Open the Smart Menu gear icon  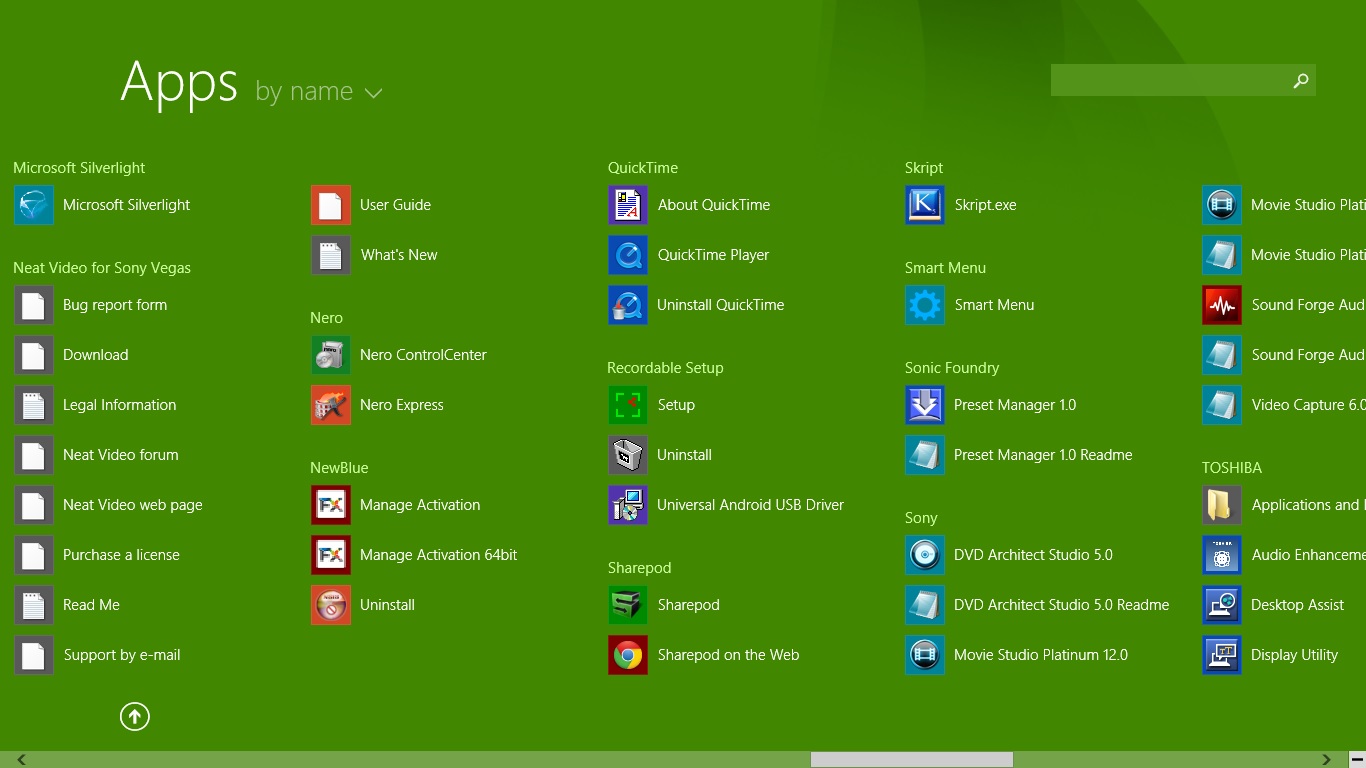coord(925,305)
